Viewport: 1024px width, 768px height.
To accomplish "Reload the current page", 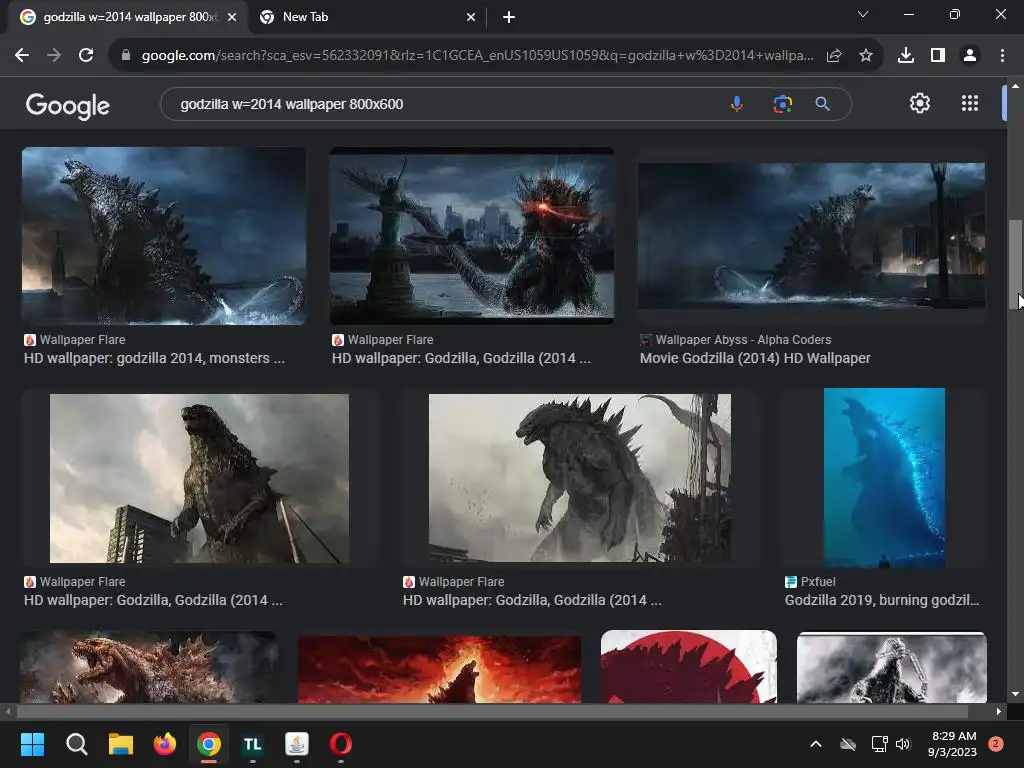I will (86, 56).
